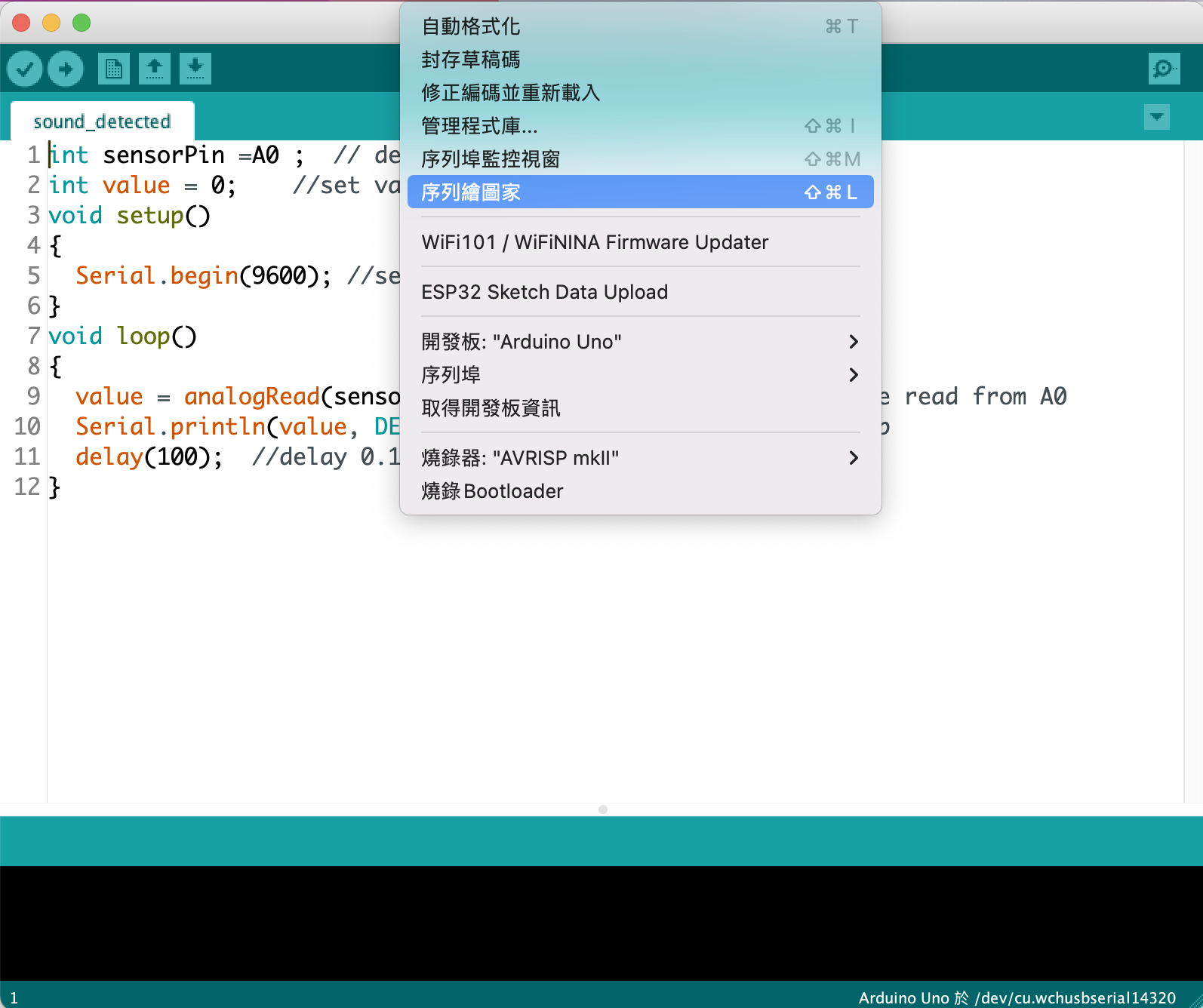Image resolution: width=1203 pixels, height=1008 pixels.
Task: Open 序列埠監控視窗 menu item
Action: coord(640,159)
